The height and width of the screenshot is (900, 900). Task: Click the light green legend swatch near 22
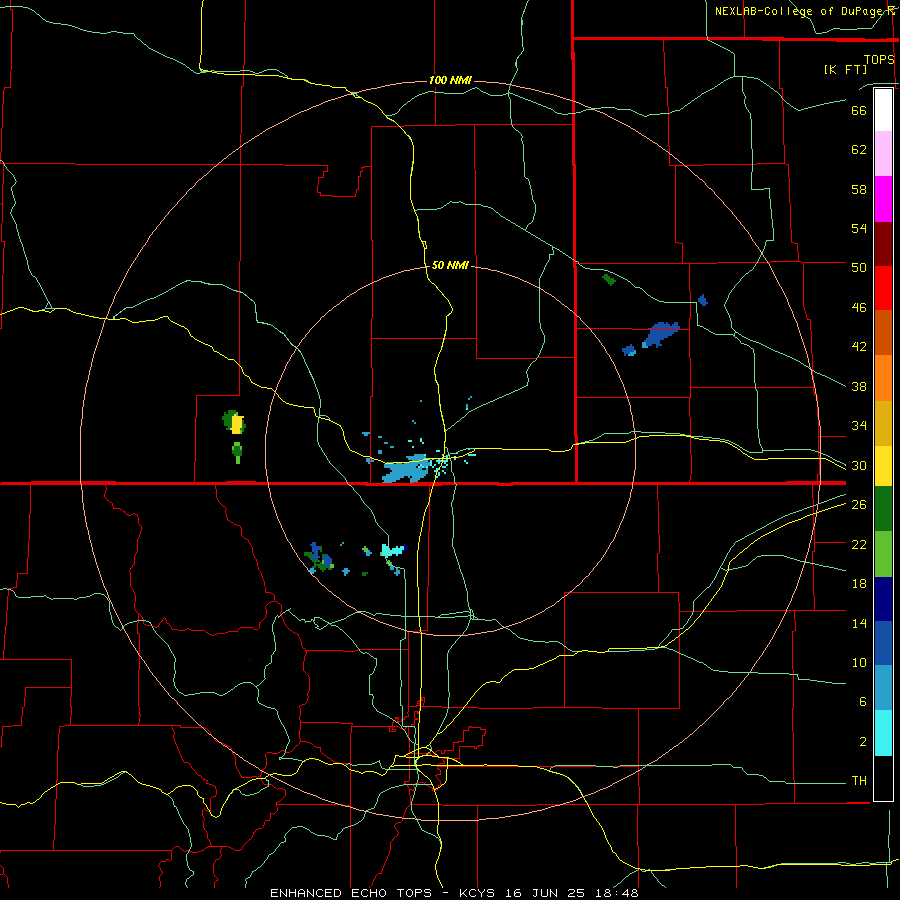(883, 554)
